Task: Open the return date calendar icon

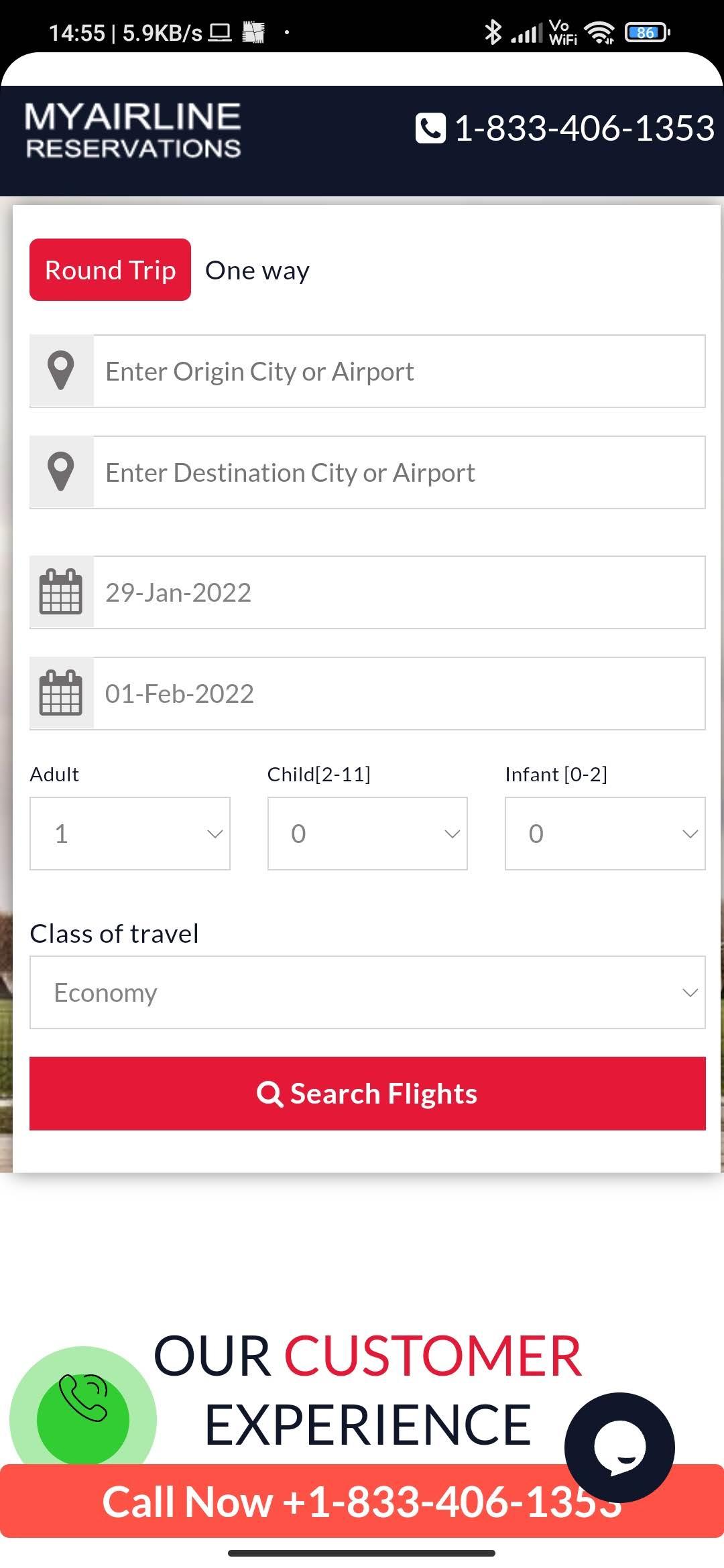Action: click(x=61, y=693)
